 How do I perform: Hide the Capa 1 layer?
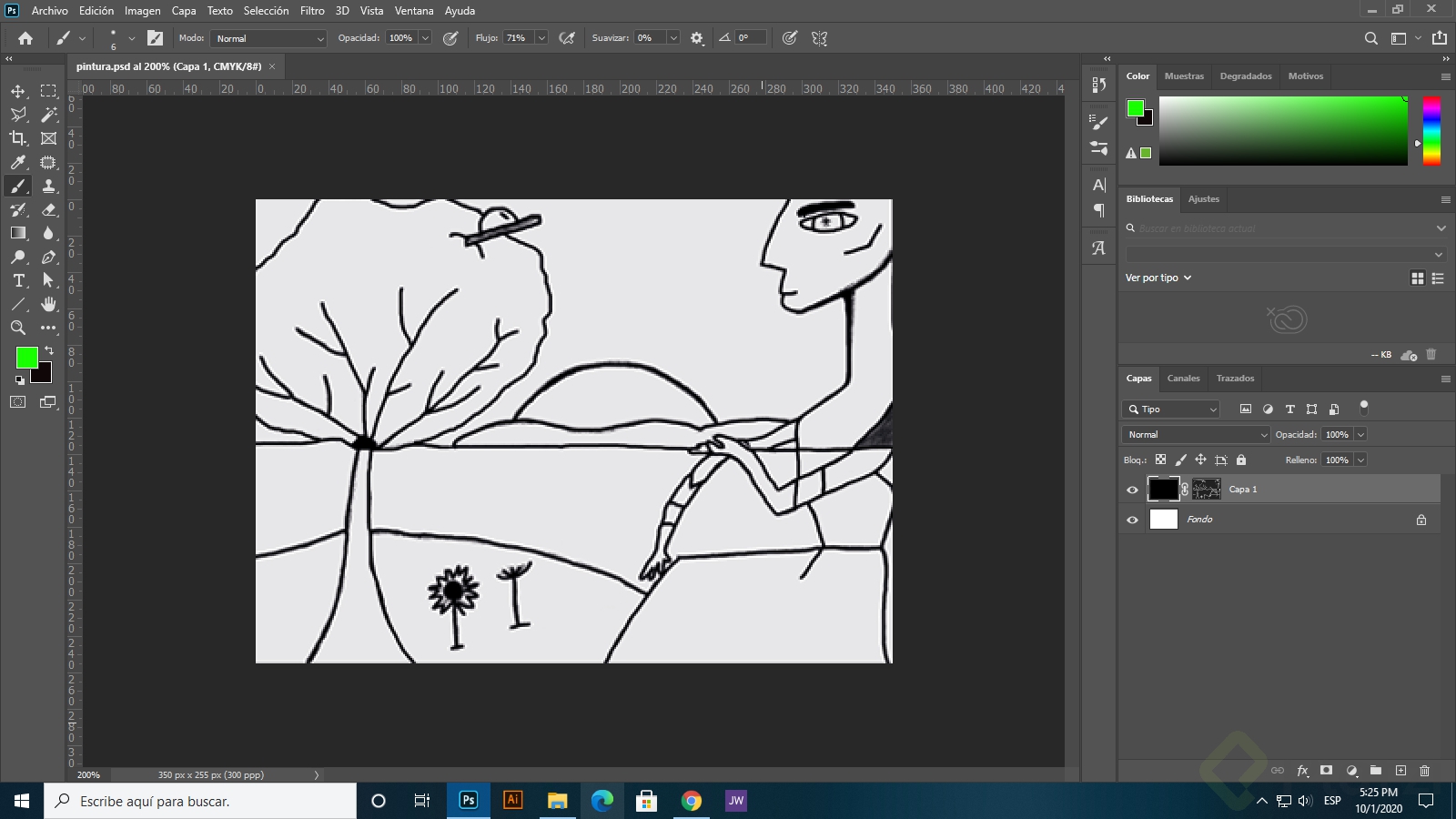[1133, 490]
